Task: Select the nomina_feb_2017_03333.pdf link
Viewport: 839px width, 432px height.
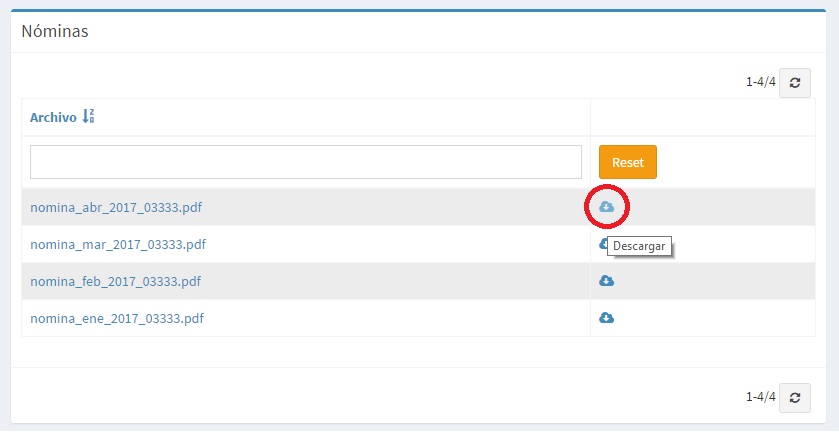Action: [116, 281]
